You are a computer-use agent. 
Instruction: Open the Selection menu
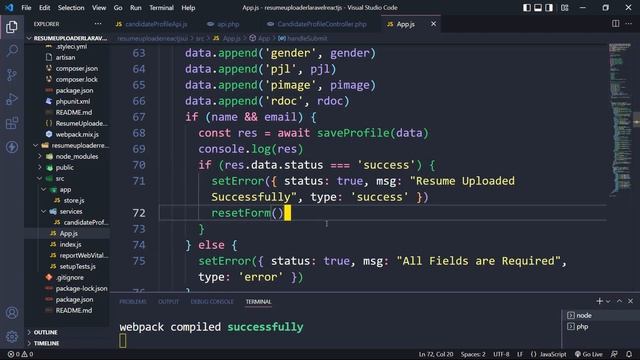[x=71, y=8]
